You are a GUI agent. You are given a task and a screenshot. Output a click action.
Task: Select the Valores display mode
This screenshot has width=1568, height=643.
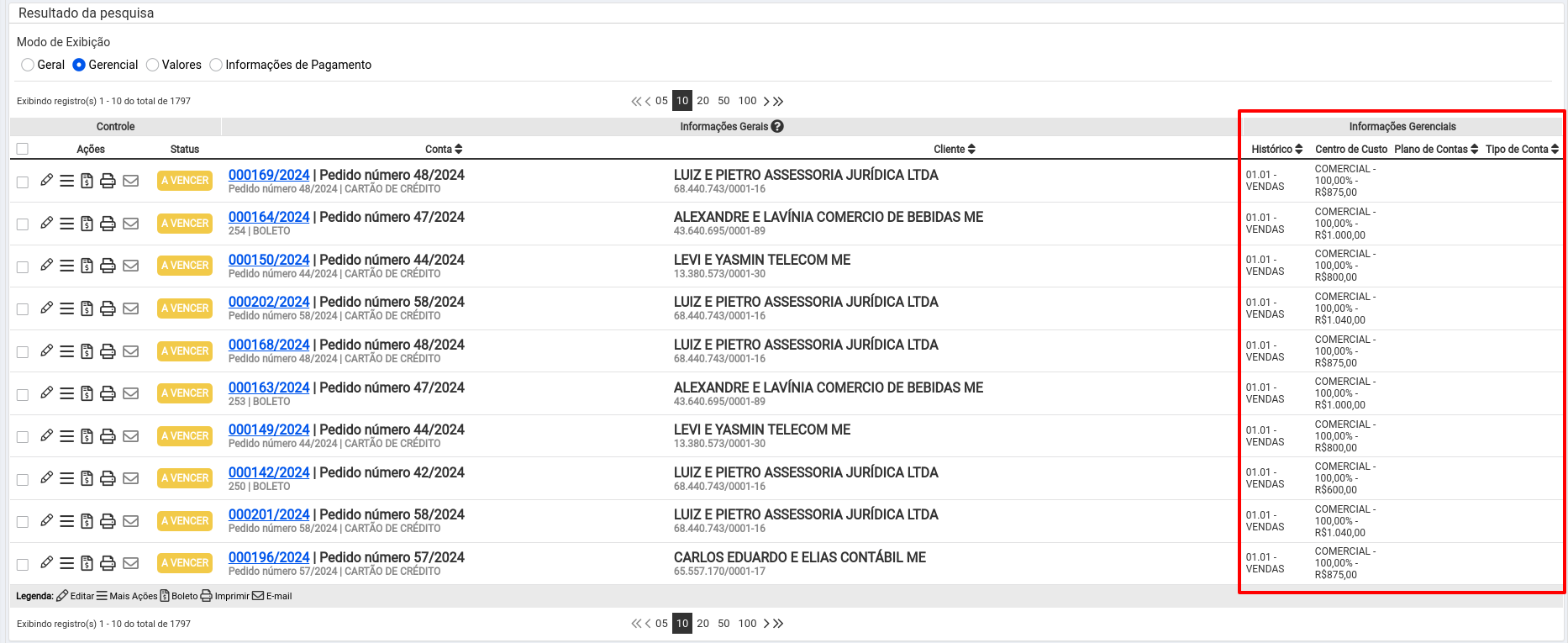[x=152, y=65]
